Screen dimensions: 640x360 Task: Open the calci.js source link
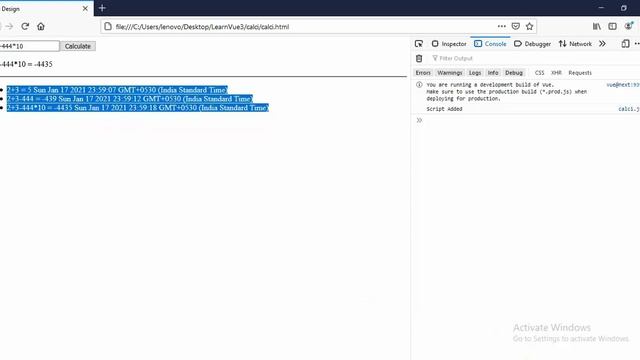coord(629,109)
